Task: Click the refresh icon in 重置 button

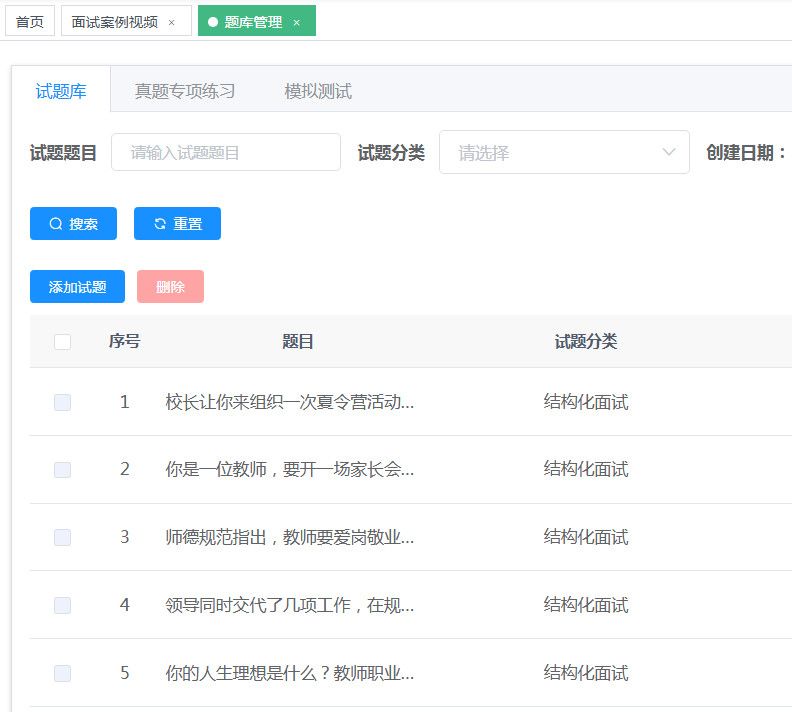Action: [160, 224]
